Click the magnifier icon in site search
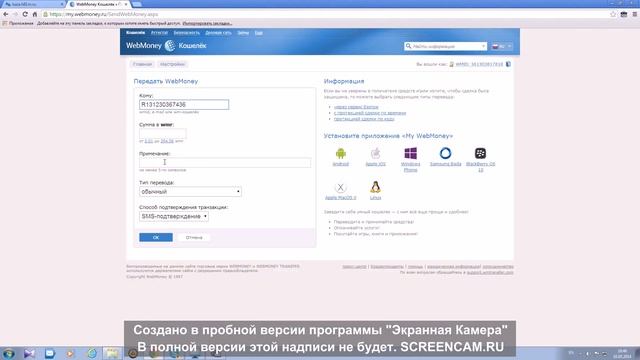This screenshot has width=640, height=360. click(408, 46)
